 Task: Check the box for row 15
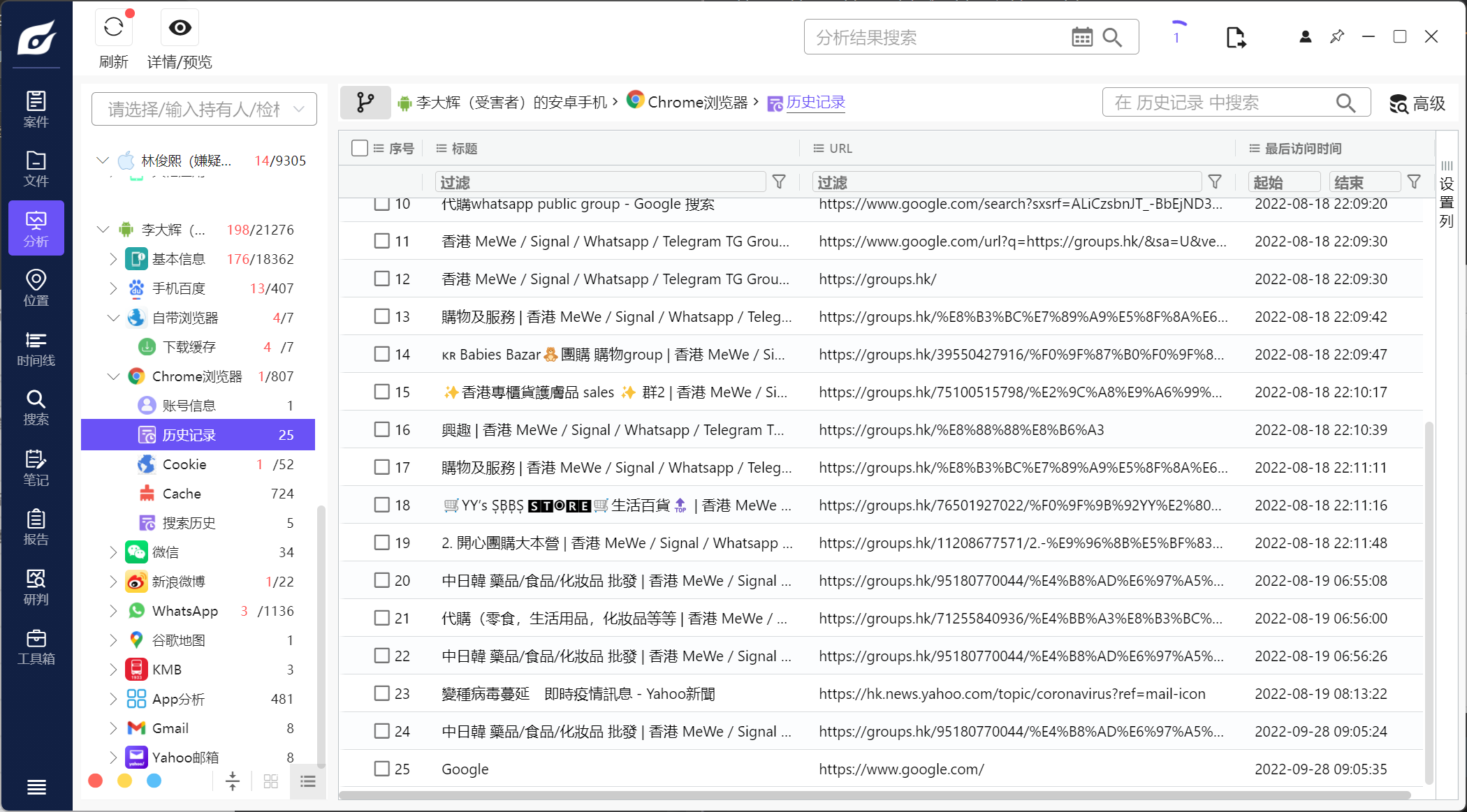pos(381,392)
